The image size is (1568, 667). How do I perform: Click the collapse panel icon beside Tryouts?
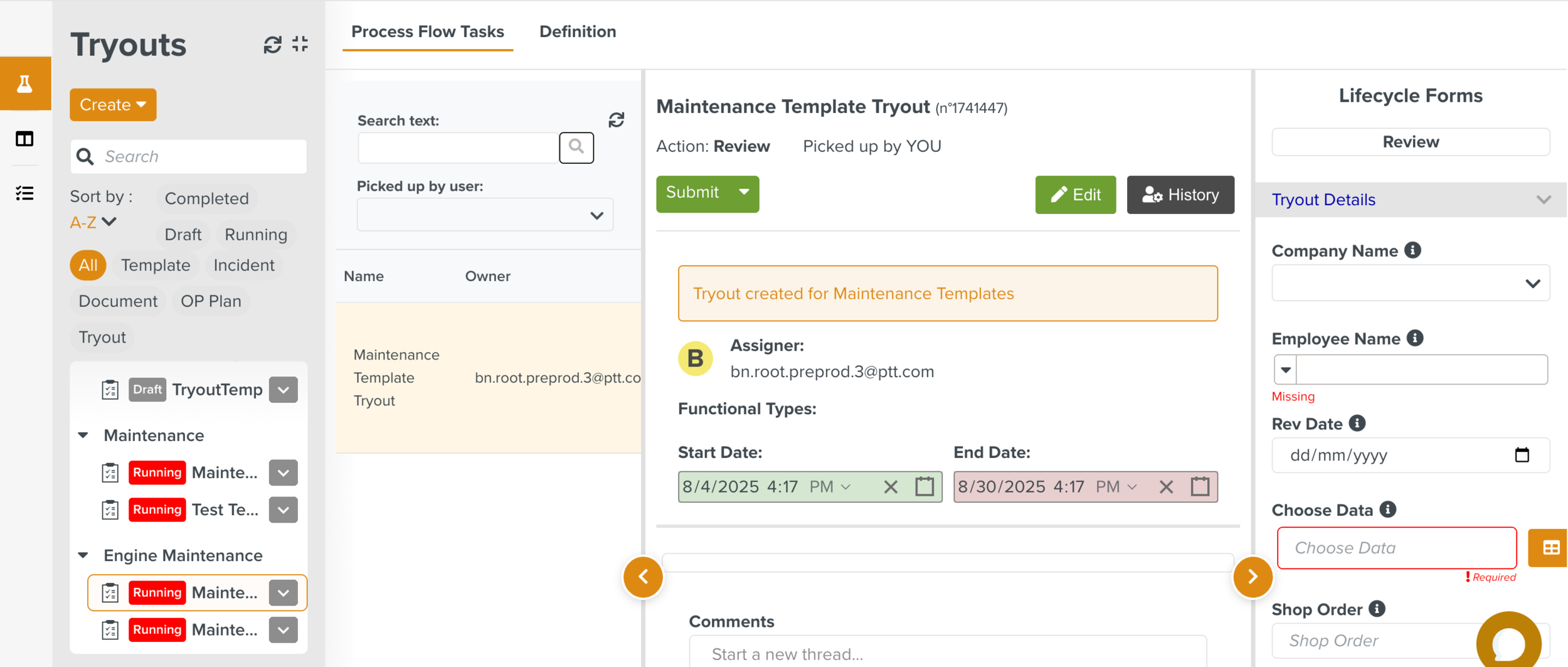[300, 44]
